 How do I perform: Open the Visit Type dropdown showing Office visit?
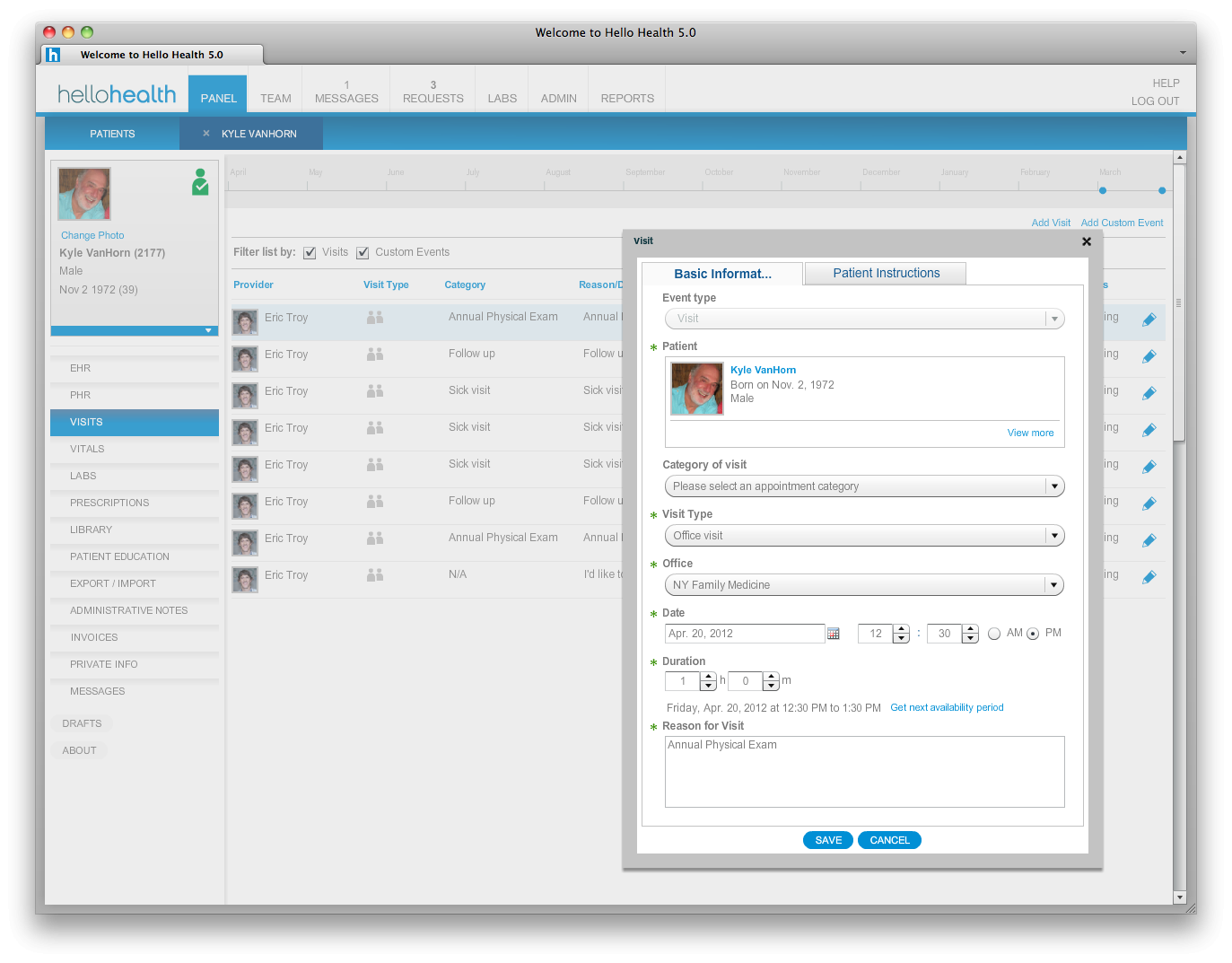click(x=1053, y=535)
